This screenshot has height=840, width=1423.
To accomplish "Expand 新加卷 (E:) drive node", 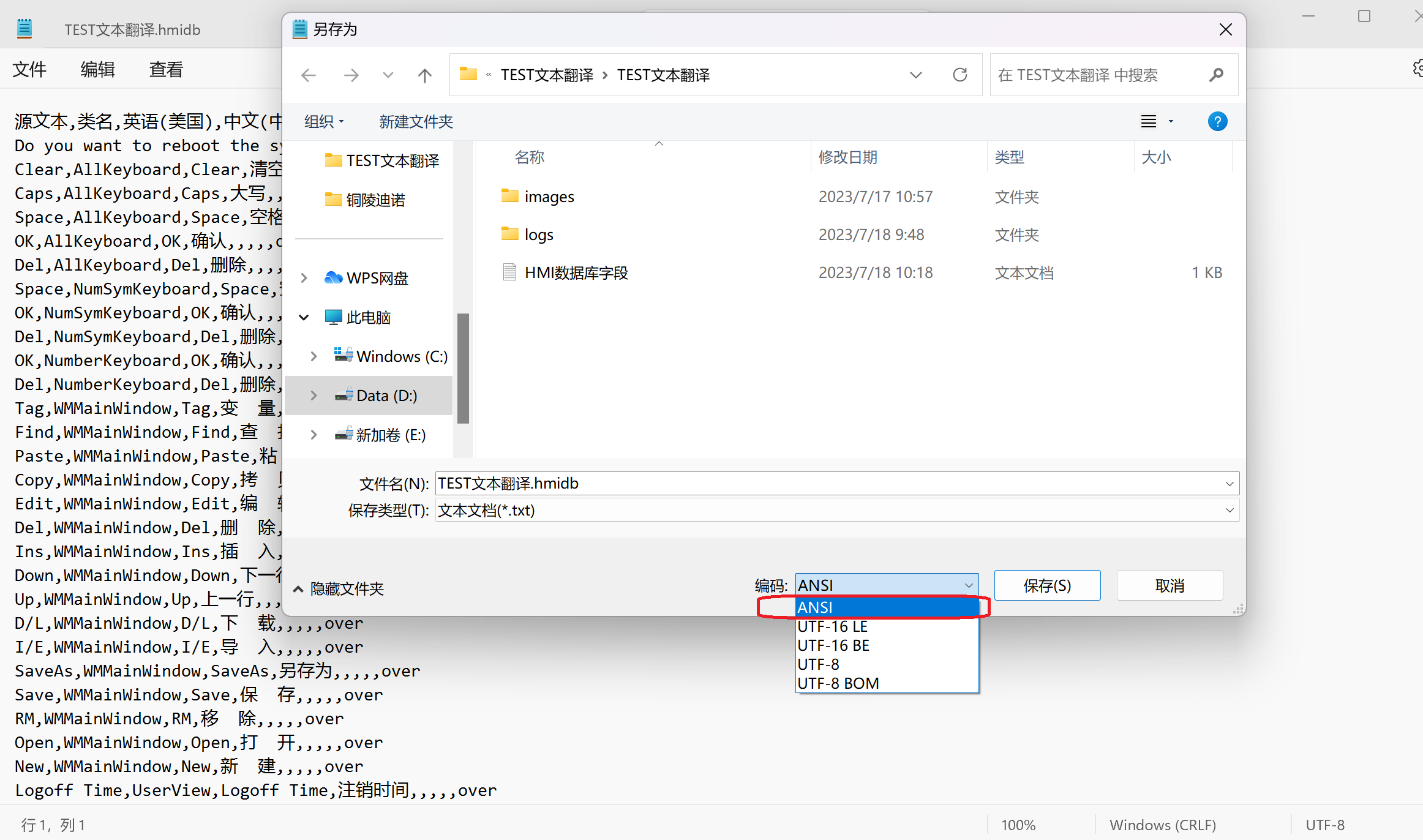I will pyautogui.click(x=314, y=435).
